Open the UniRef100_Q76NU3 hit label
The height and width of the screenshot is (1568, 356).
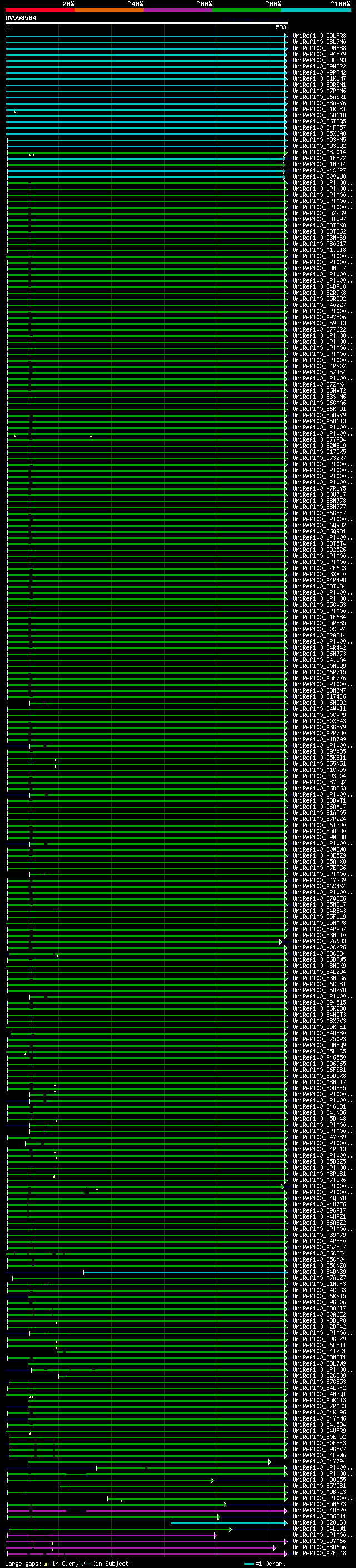[319, 941]
